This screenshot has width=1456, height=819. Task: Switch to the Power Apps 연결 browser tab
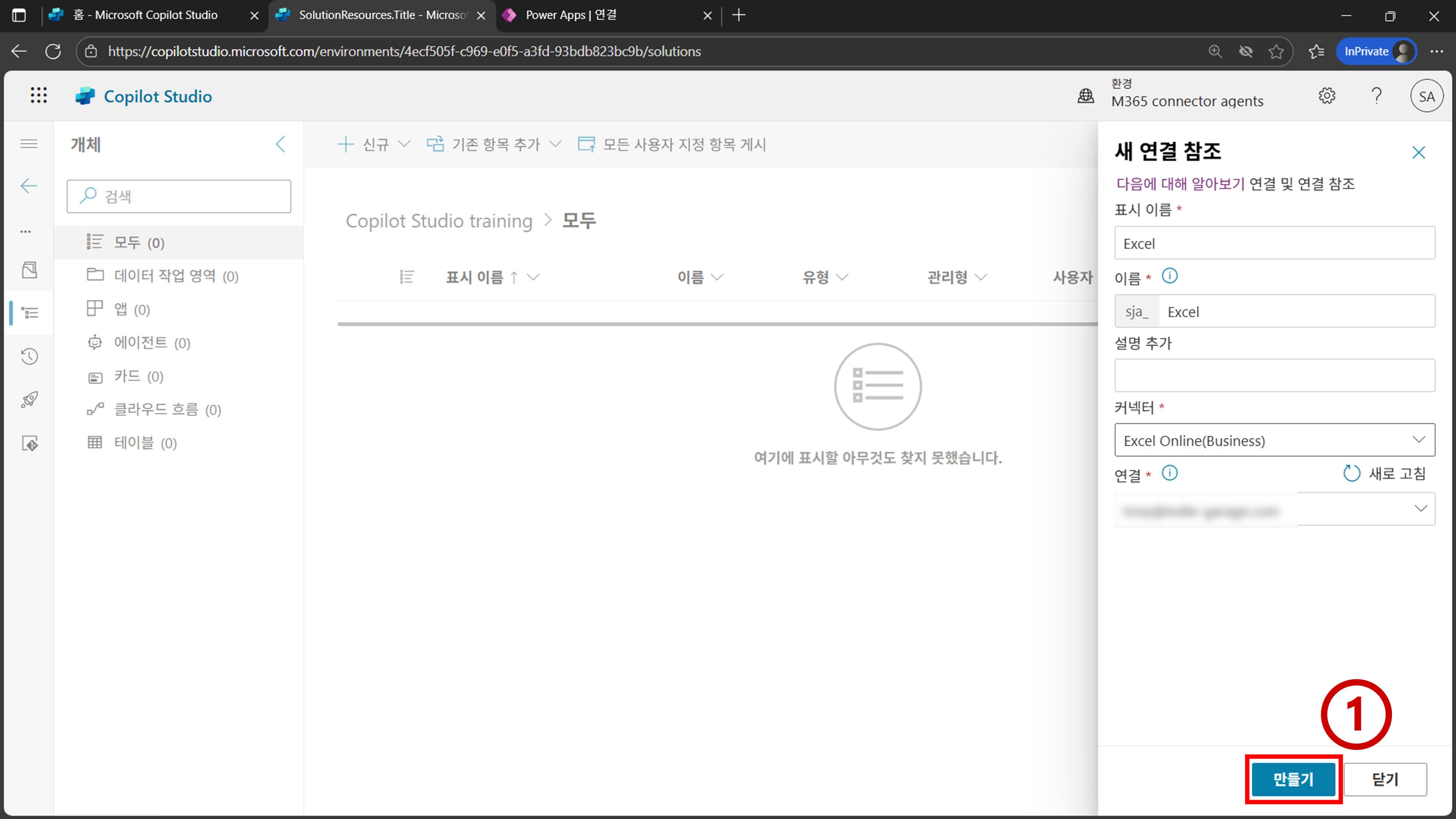coord(571,15)
